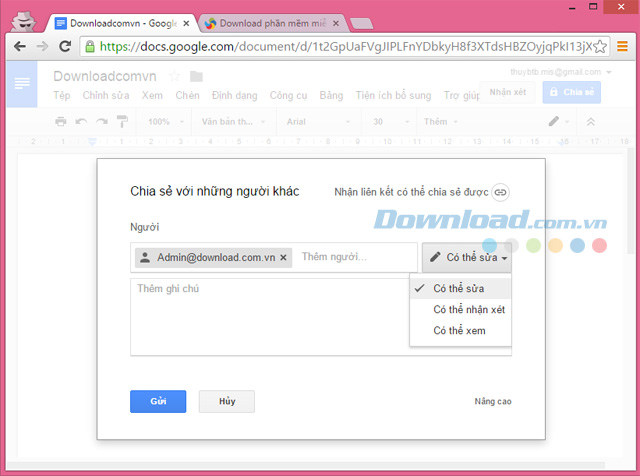640x476 pixels.
Task: Click the blue Gửi button
Action: coord(158,401)
